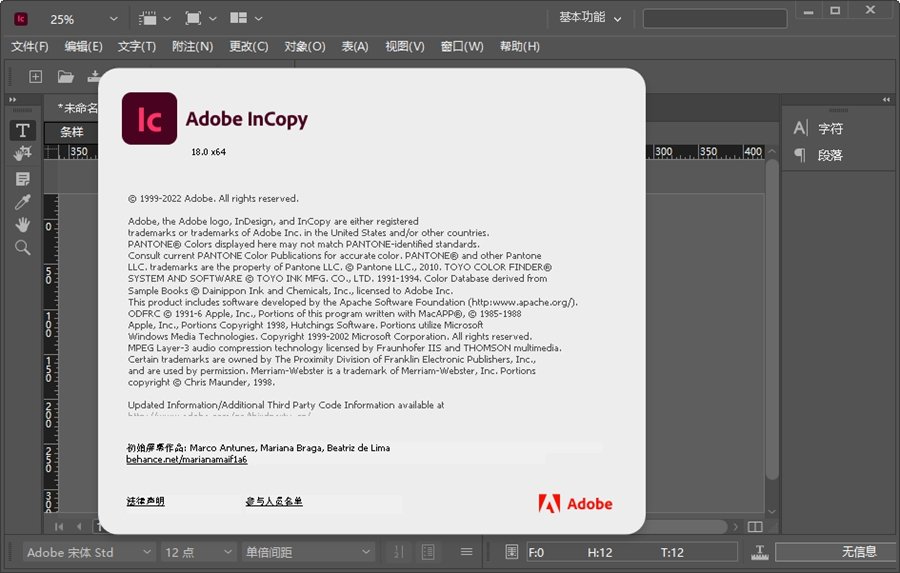Open the 25% zoom level dropdown

[x=114, y=19]
